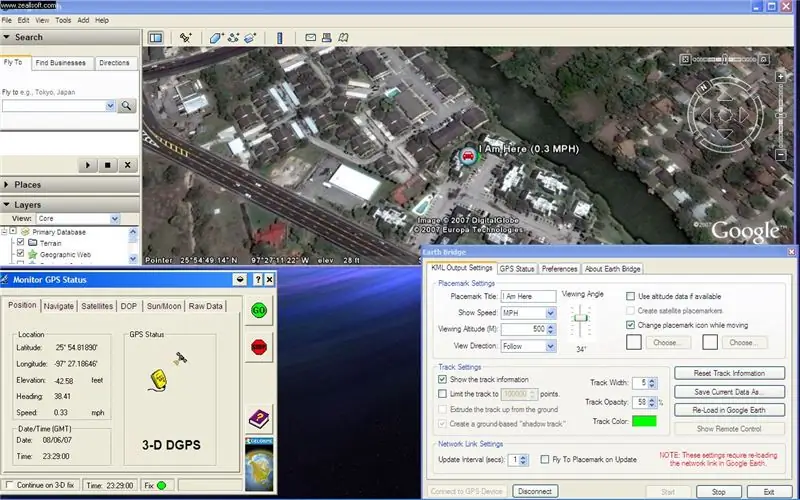Viewport: 800px width, 500px height.
Task: Click the Exit button
Action: pyautogui.click(x=768, y=492)
